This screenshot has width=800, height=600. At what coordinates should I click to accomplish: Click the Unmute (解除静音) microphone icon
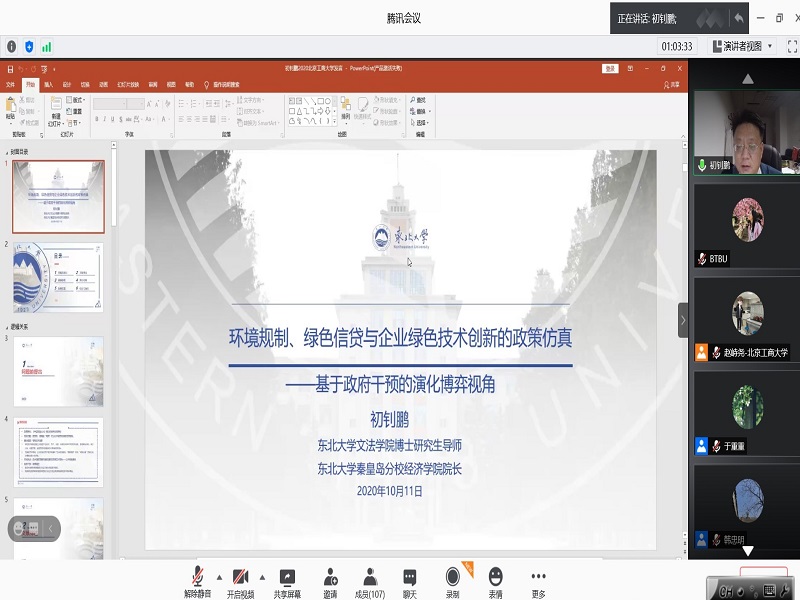[197, 576]
